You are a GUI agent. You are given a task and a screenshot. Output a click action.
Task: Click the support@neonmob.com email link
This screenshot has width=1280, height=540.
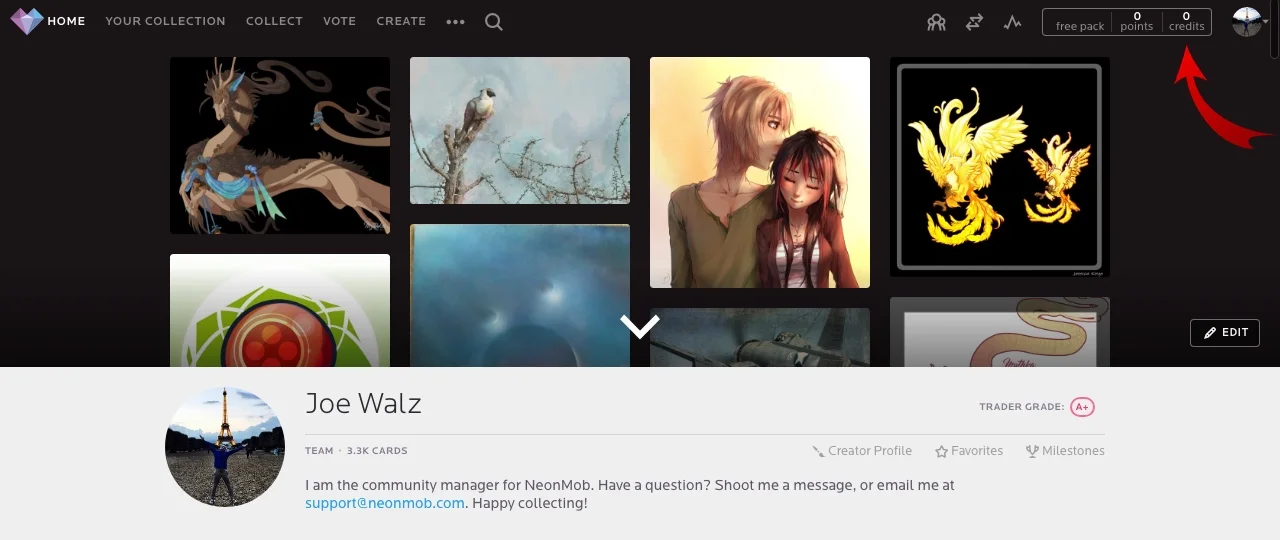click(385, 503)
